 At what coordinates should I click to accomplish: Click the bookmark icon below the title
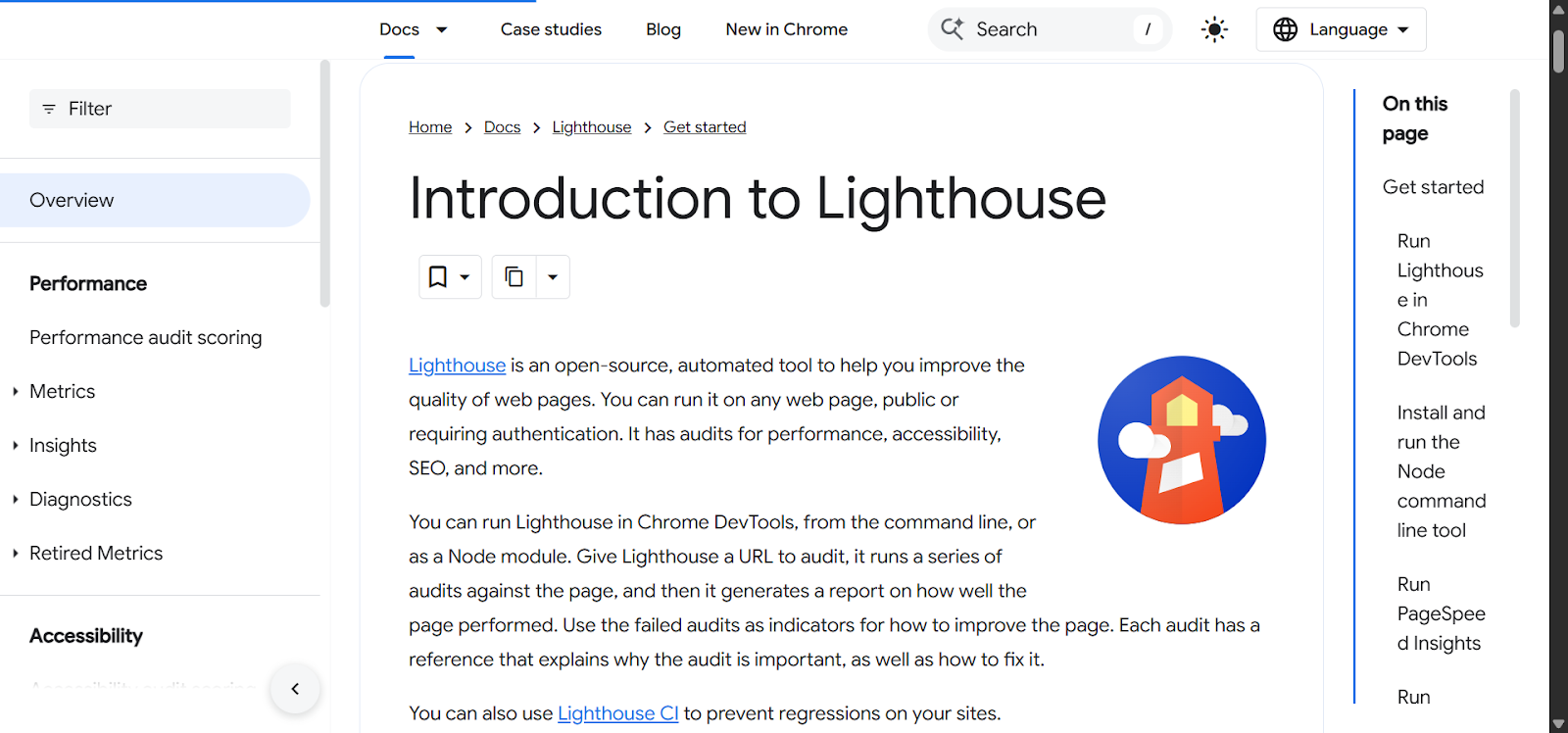pos(438,277)
